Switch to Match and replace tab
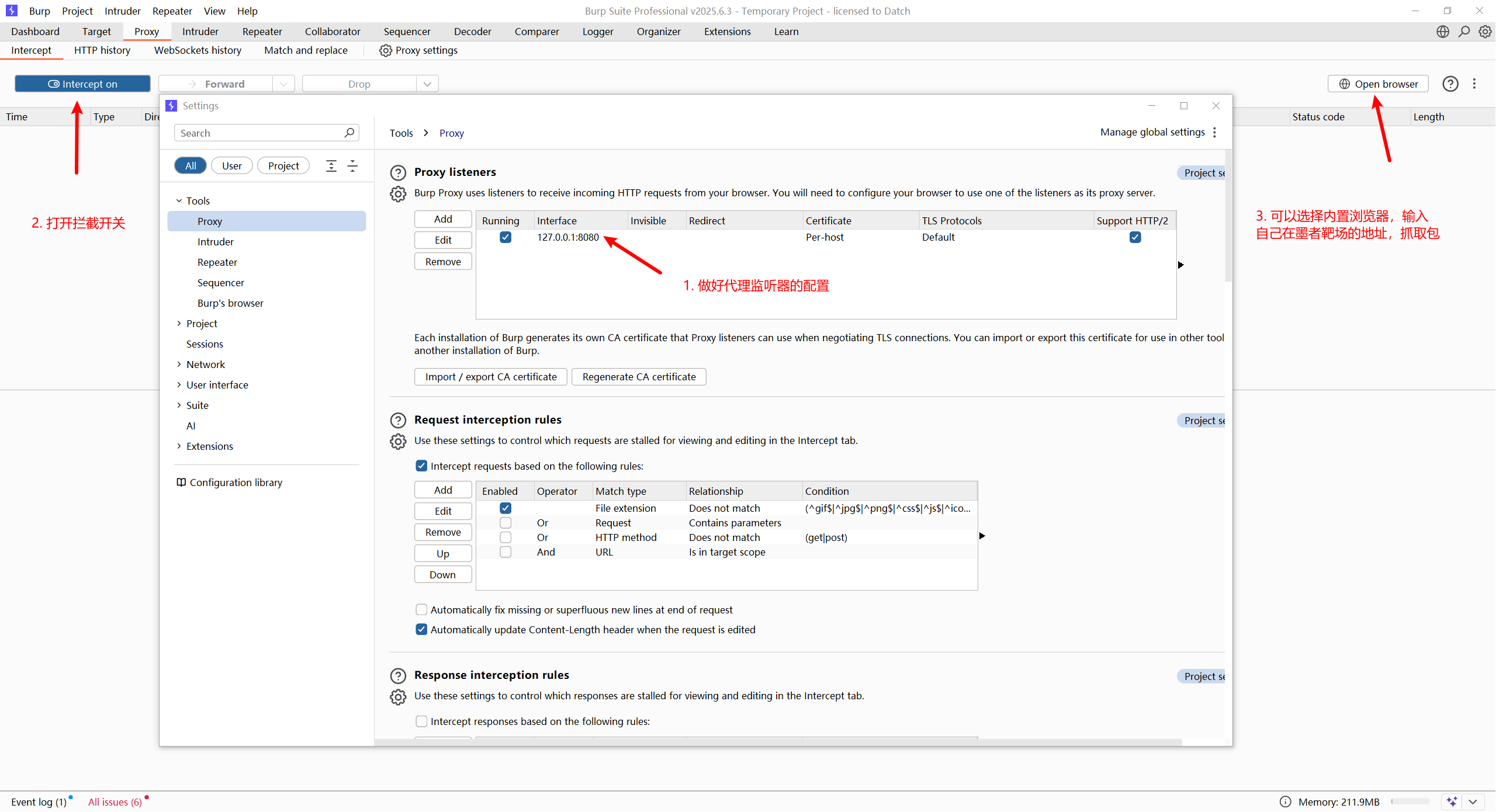The width and height of the screenshot is (1496, 812). coord(306,50)
